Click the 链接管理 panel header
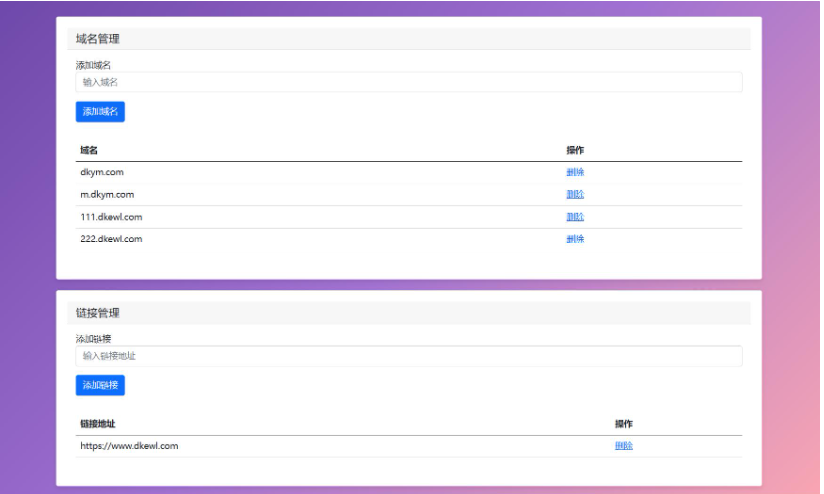 (98, 313)
